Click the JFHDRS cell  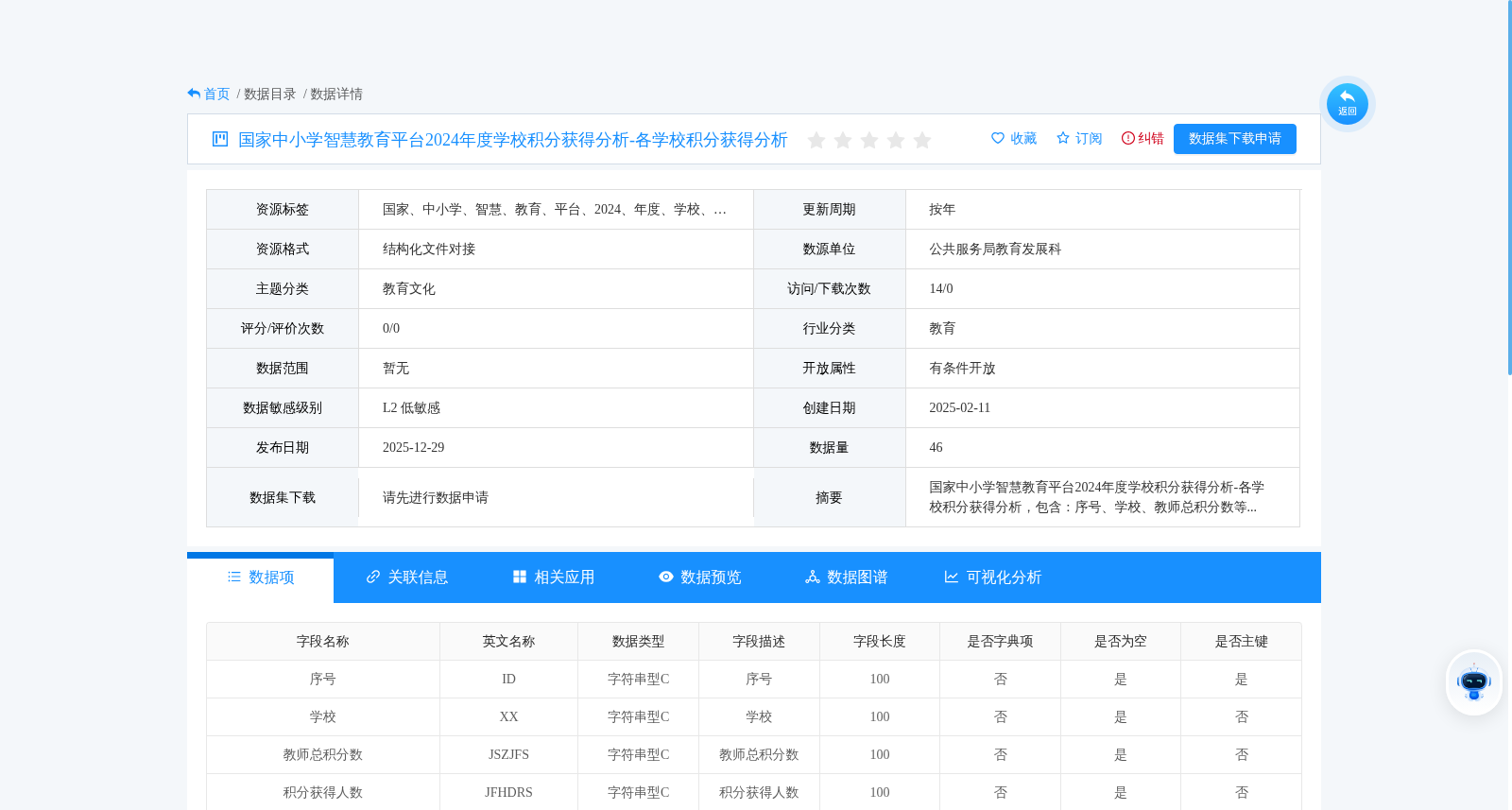pos(508,793)
